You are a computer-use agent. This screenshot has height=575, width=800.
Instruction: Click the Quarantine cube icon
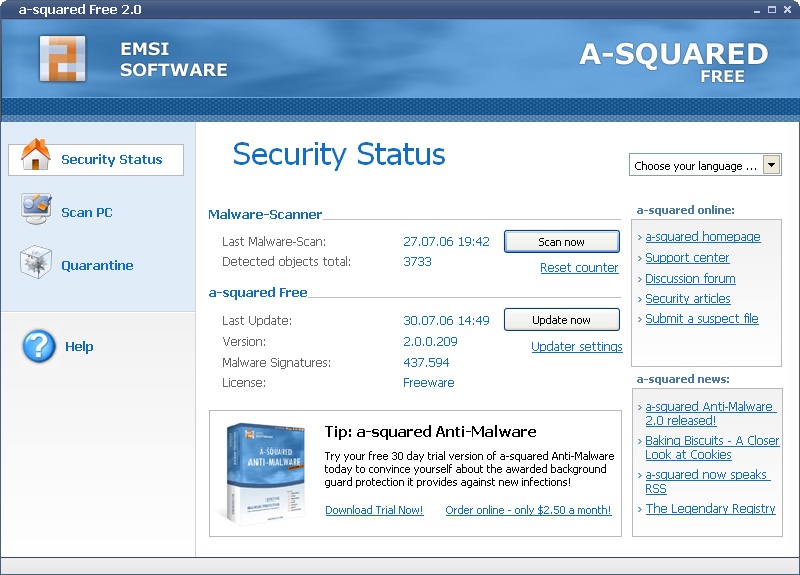pyautogui.click(x=36, y=262)
